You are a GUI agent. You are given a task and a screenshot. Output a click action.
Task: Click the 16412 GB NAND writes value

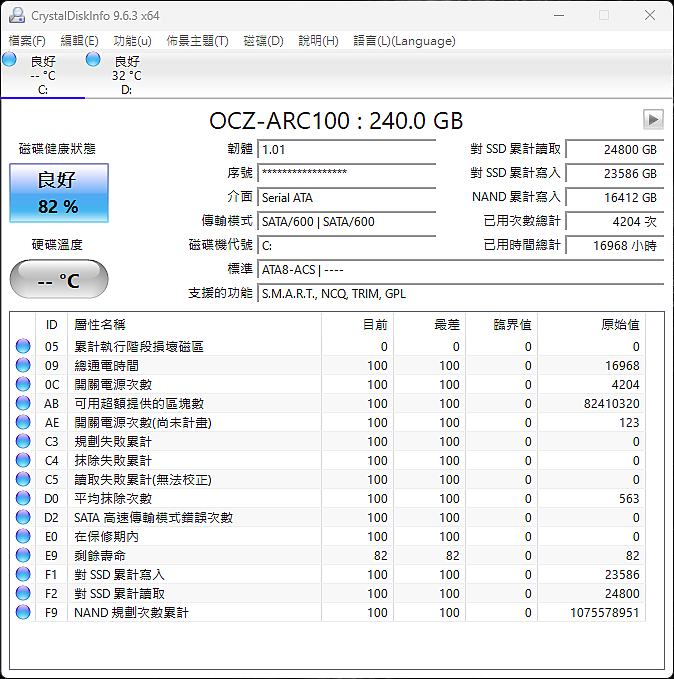coord(615,197)
